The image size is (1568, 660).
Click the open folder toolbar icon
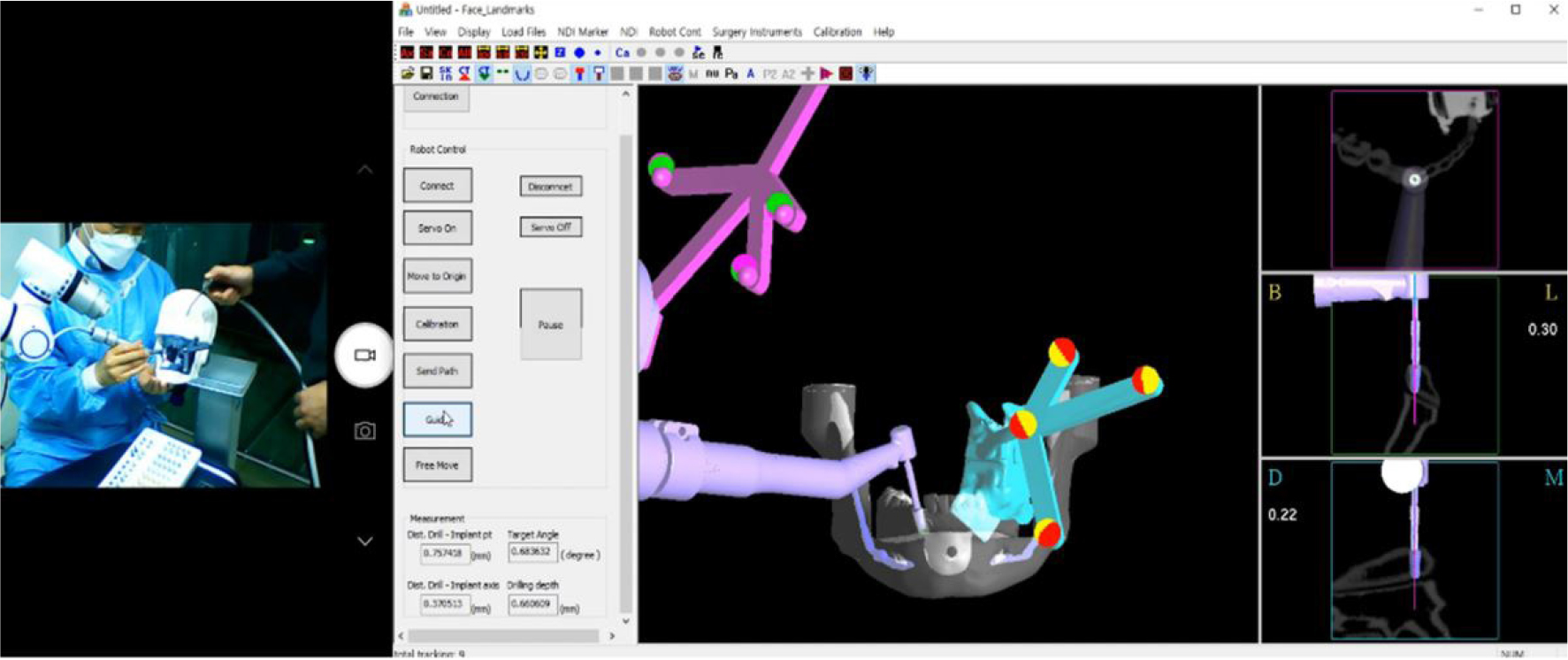tap(407, 74)
